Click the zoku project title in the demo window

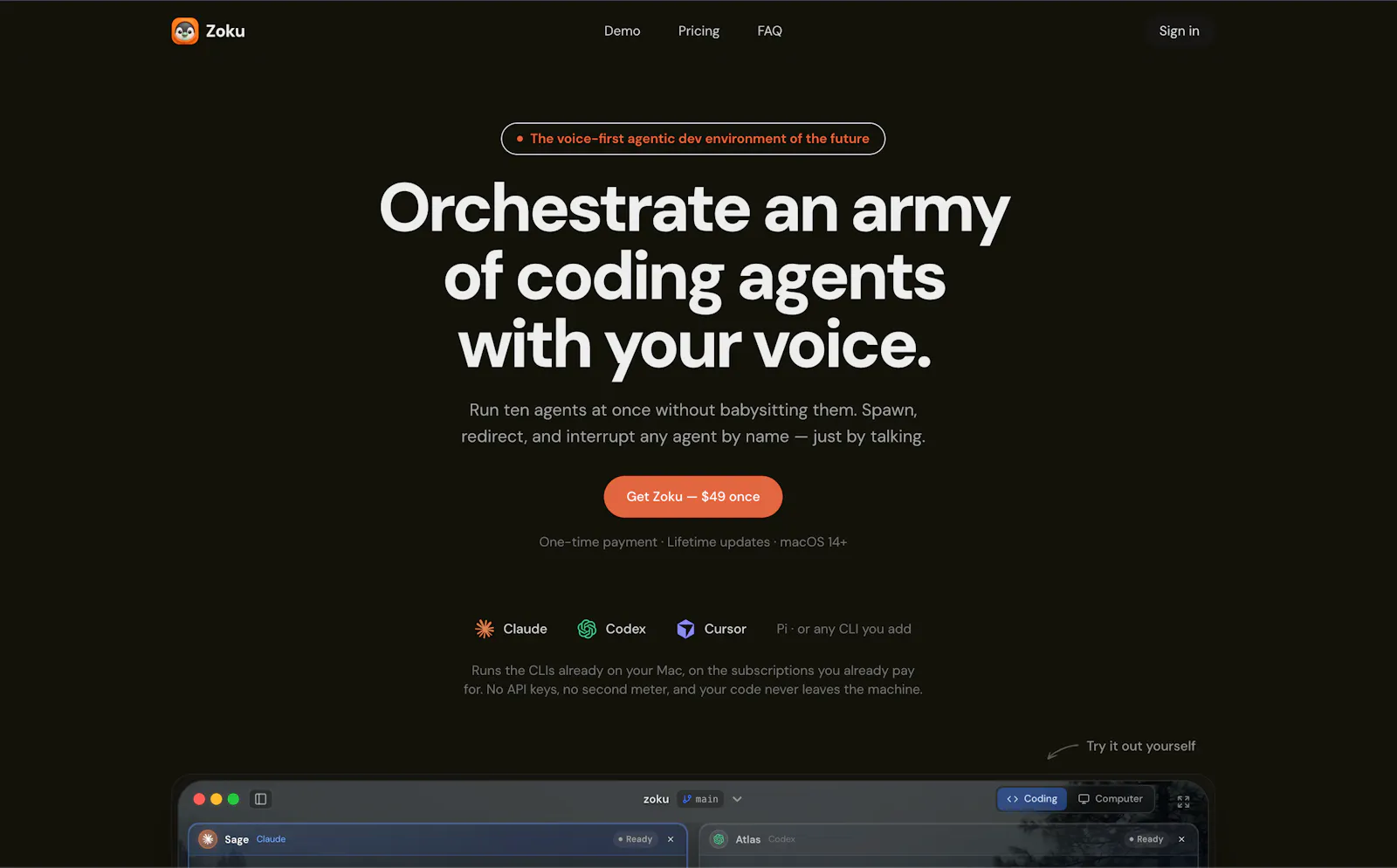(x=656, y=799)
